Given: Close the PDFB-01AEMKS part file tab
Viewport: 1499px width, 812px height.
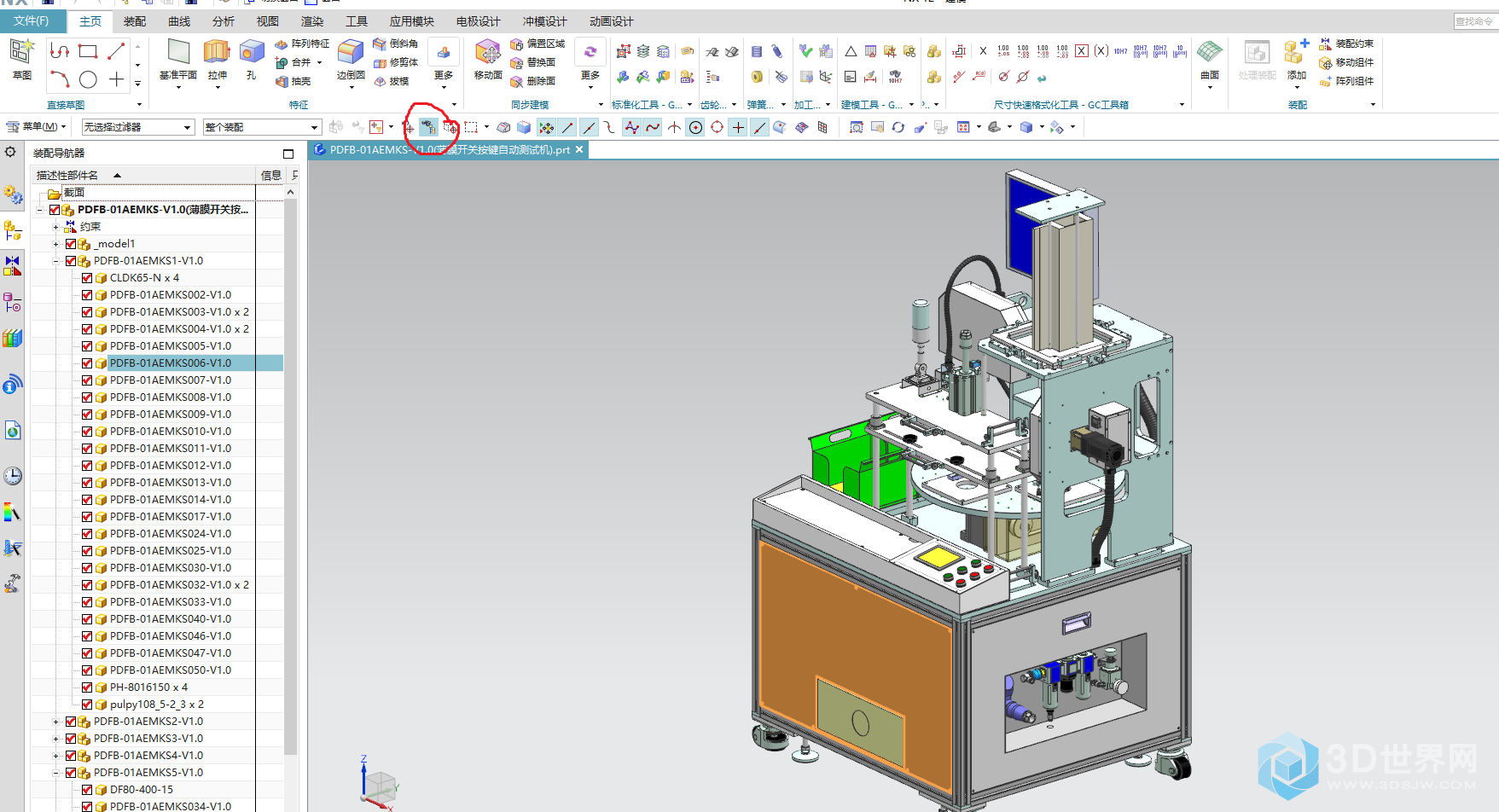Looking at the screenshot, I should 579,149.
